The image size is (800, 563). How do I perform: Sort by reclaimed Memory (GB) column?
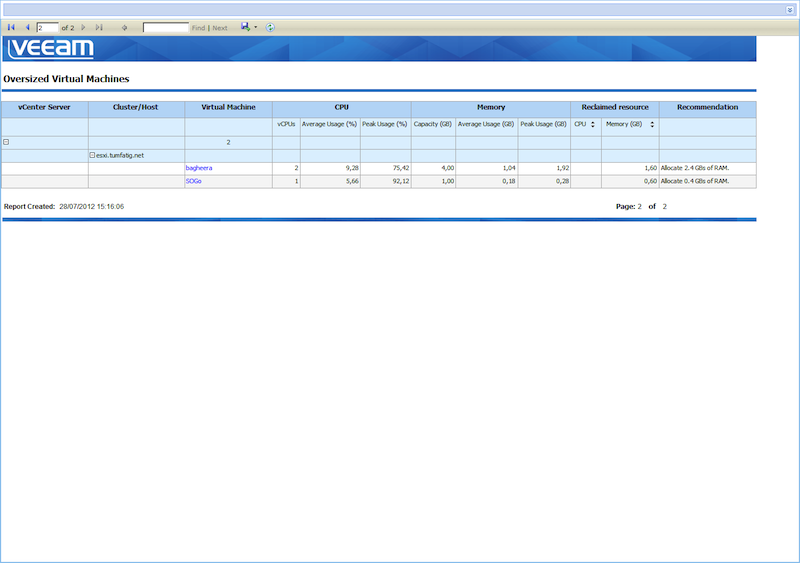point(652,125)
